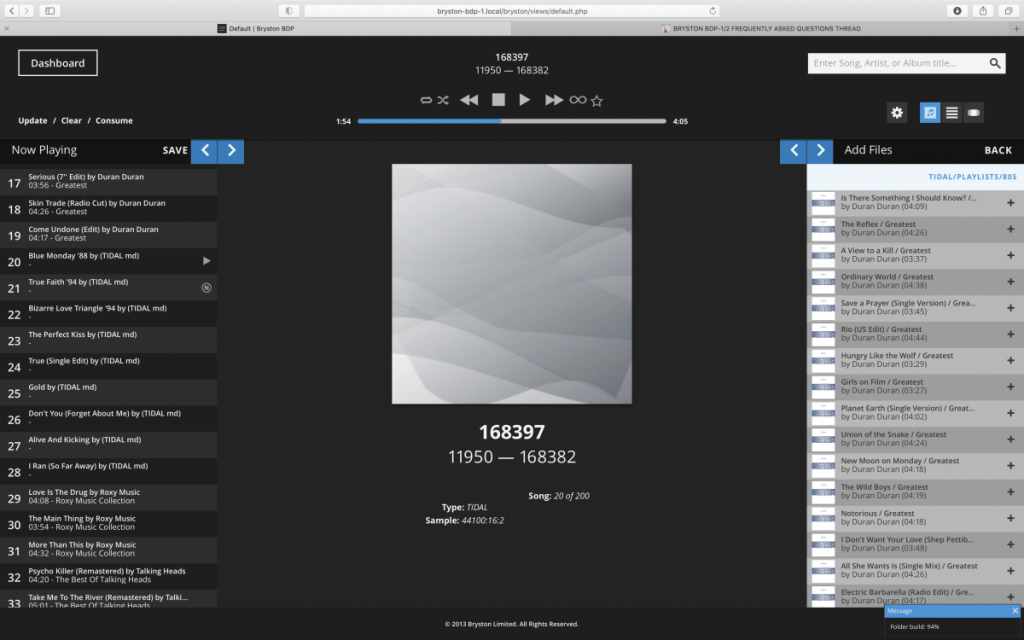
Task: Add All She Wants Is with plus
Action: 1010,570
